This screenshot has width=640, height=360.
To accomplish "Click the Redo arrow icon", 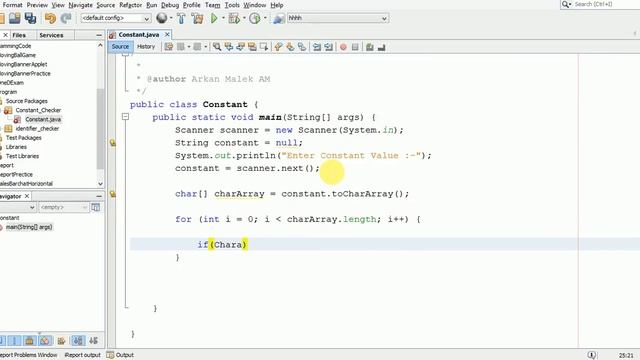I will click(66, 18).
